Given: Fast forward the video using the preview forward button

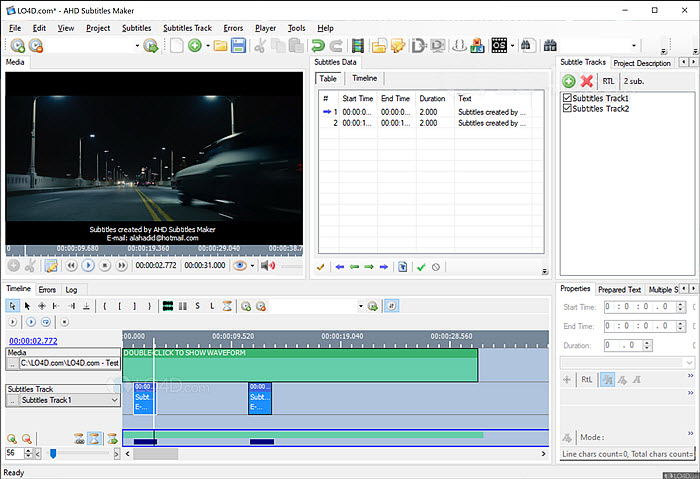Looking at the screenshot, I should (121, 266).
